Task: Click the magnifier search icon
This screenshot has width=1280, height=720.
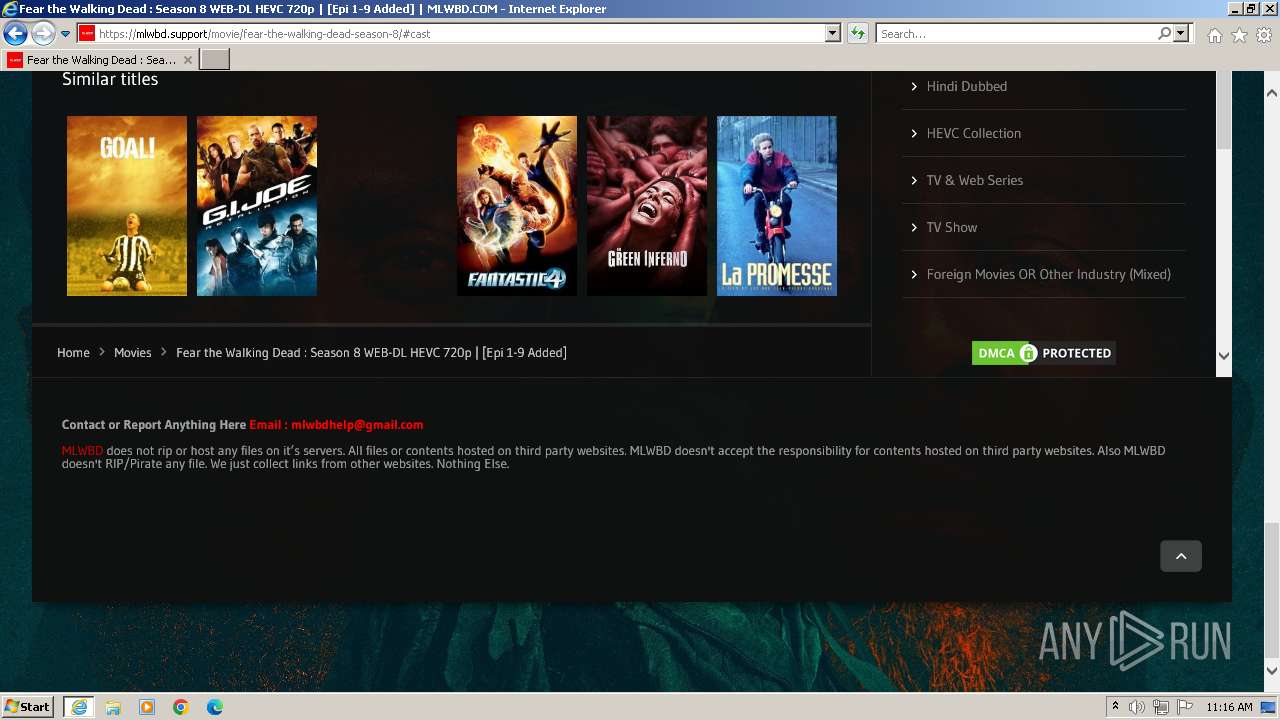Action: click(x=1164, y=34)
